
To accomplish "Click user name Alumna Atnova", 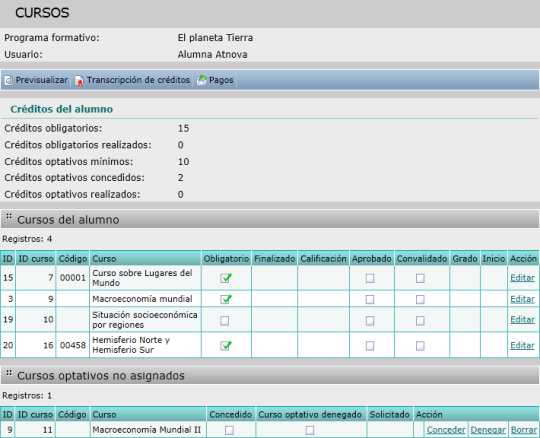I will [212, 54].
